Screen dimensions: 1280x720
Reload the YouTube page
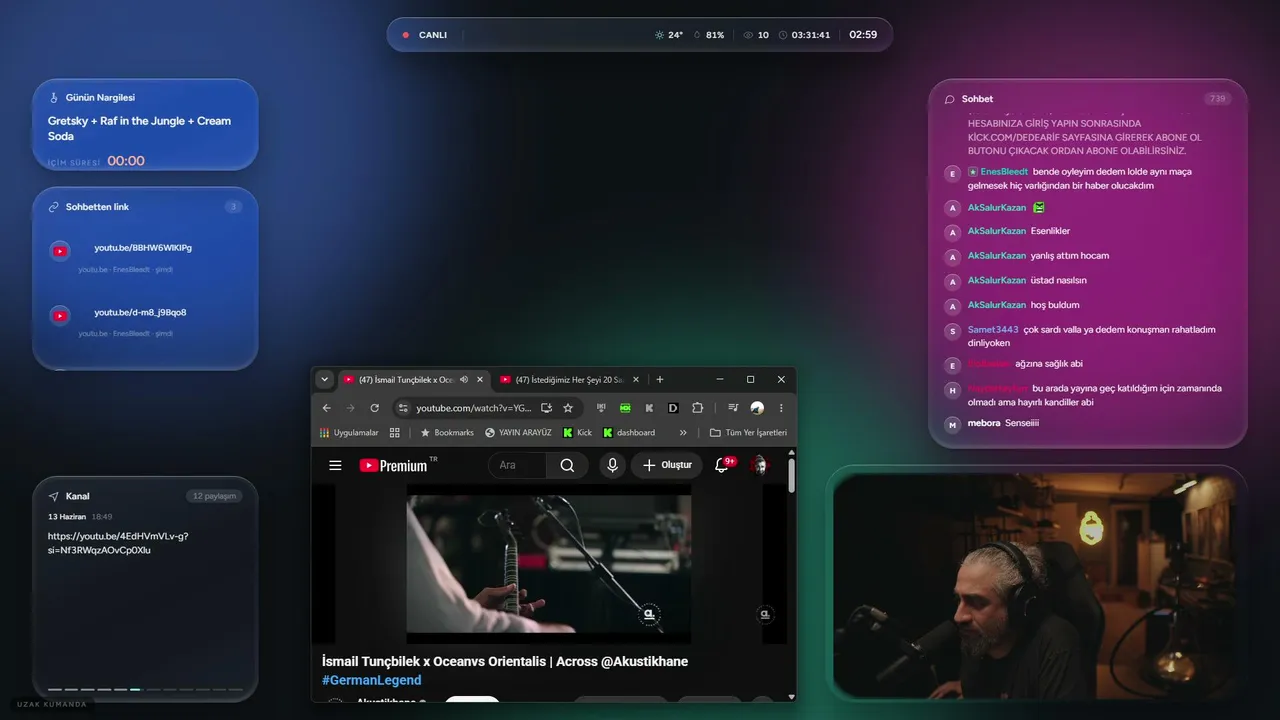coord(375,408)
